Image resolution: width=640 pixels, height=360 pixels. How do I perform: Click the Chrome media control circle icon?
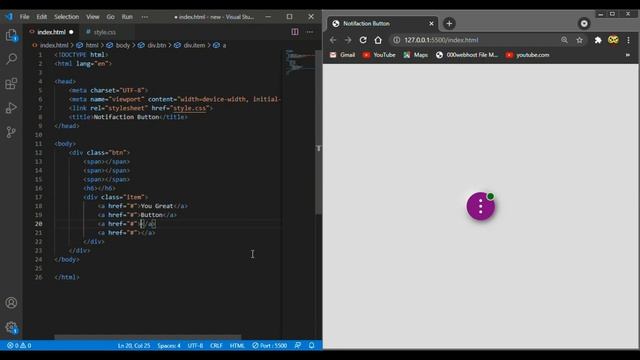coord(584,24)
